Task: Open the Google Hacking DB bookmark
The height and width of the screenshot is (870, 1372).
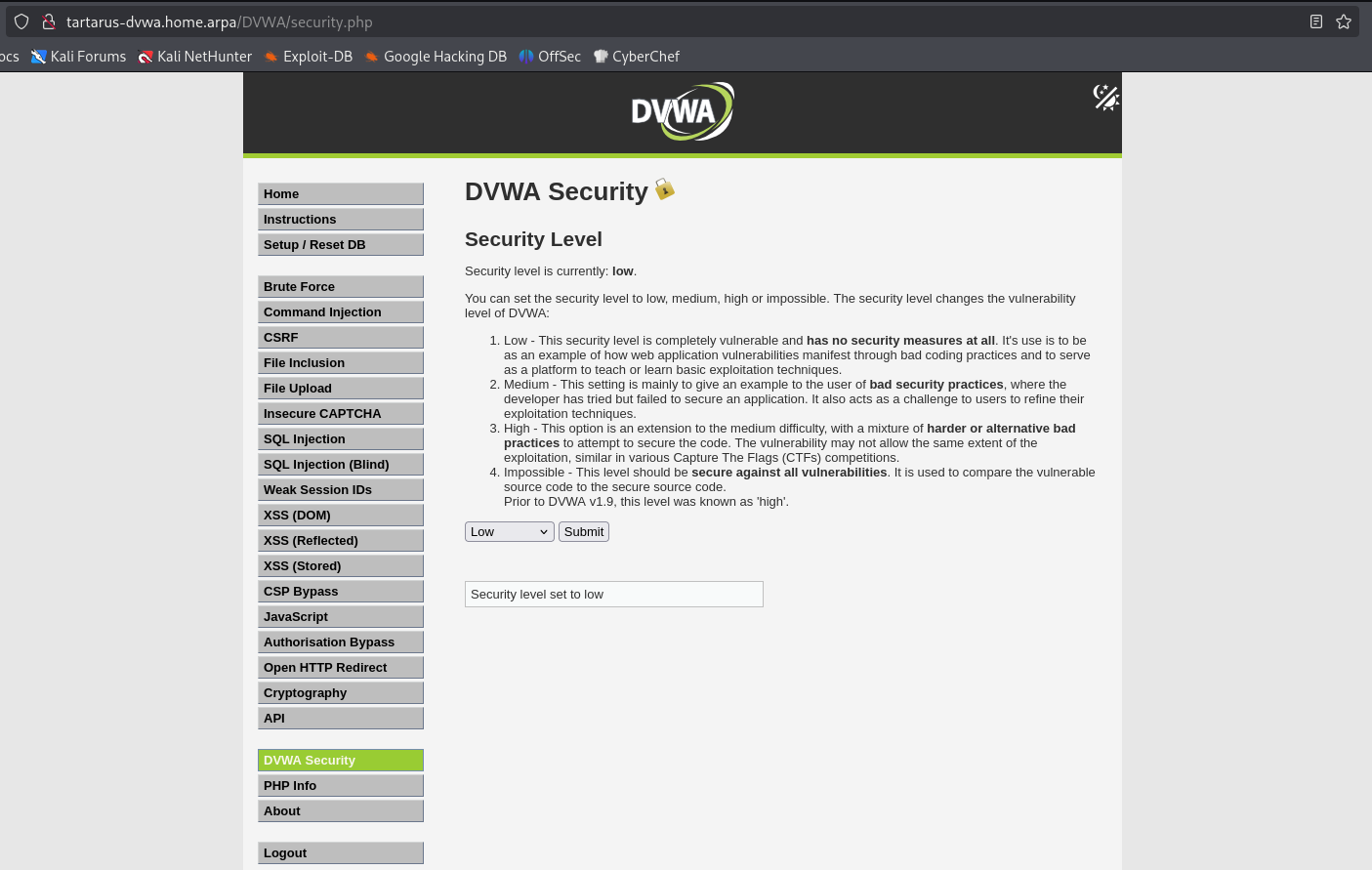Action: (435, 57)
